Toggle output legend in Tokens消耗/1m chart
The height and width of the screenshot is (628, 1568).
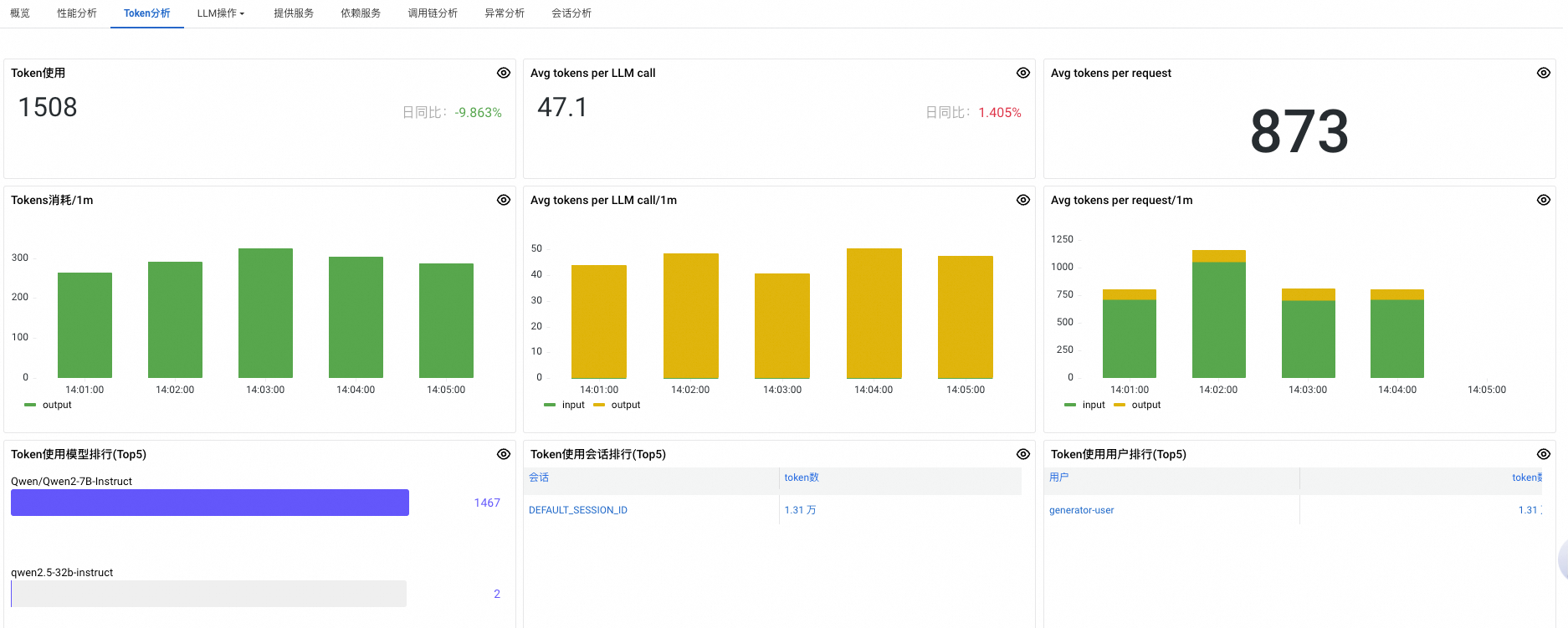pos(56,405)
